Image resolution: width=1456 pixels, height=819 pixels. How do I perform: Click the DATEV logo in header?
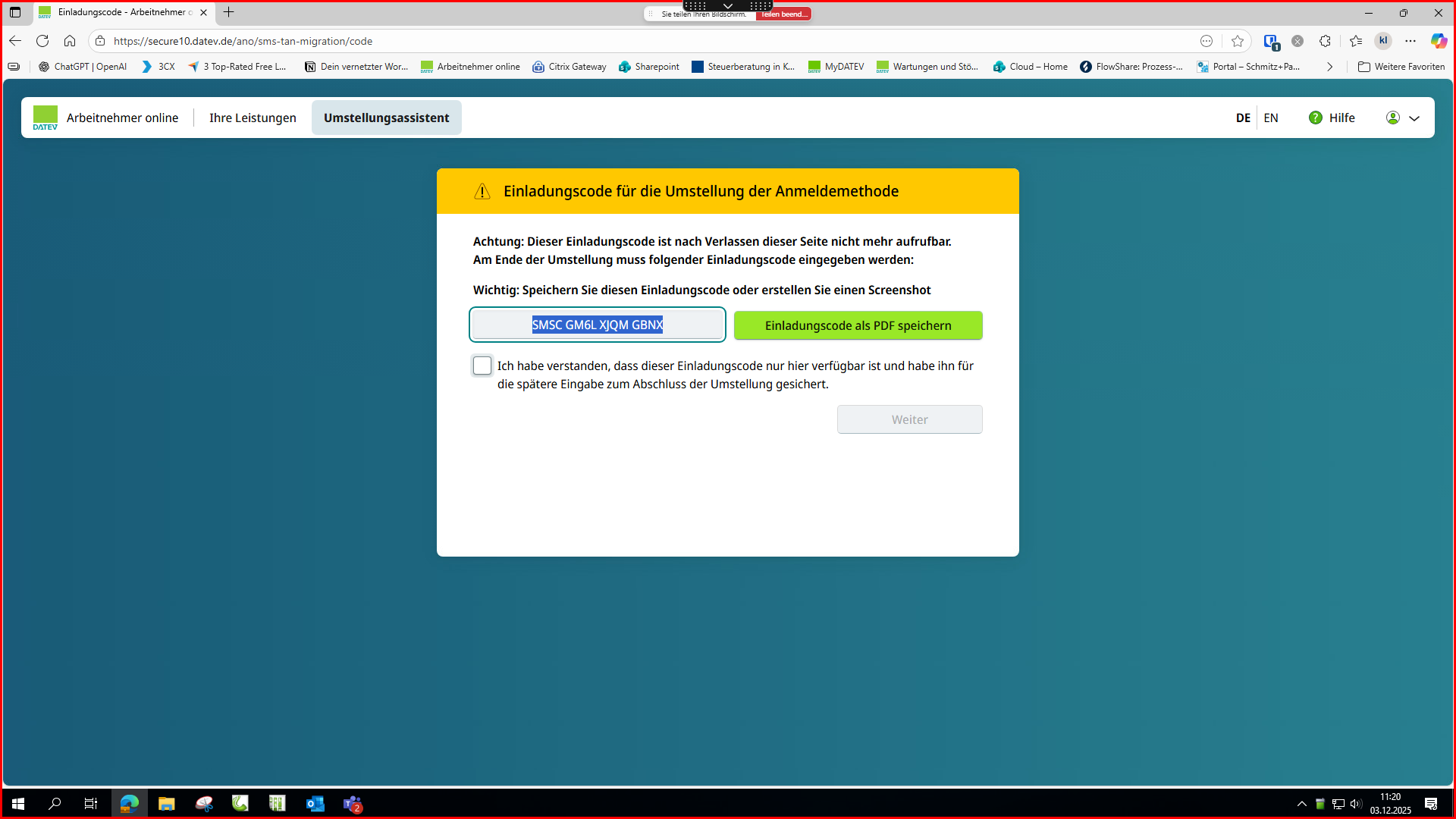pos(45,118)
